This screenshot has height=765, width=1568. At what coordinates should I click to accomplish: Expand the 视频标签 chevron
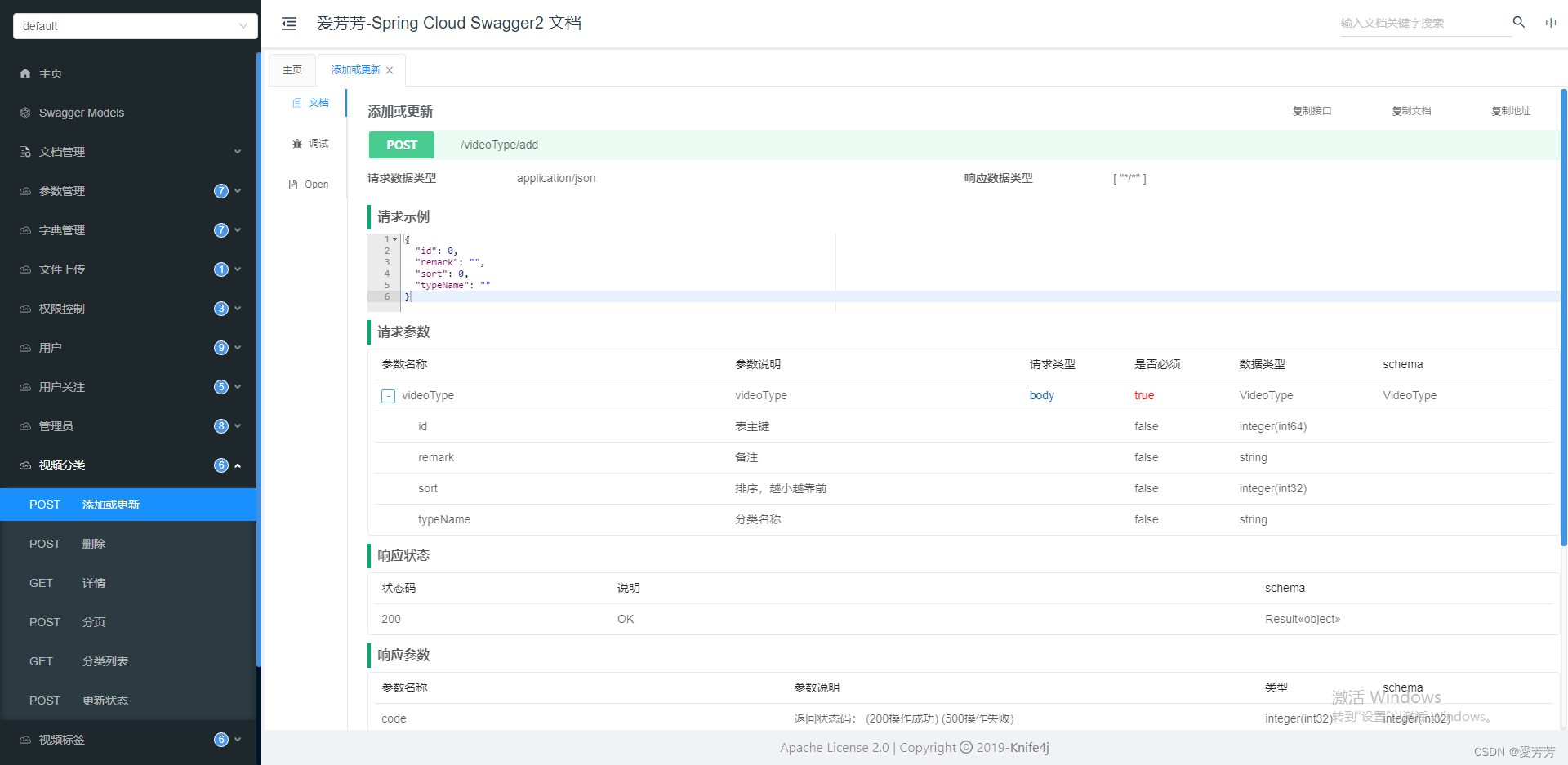point(238,740)
